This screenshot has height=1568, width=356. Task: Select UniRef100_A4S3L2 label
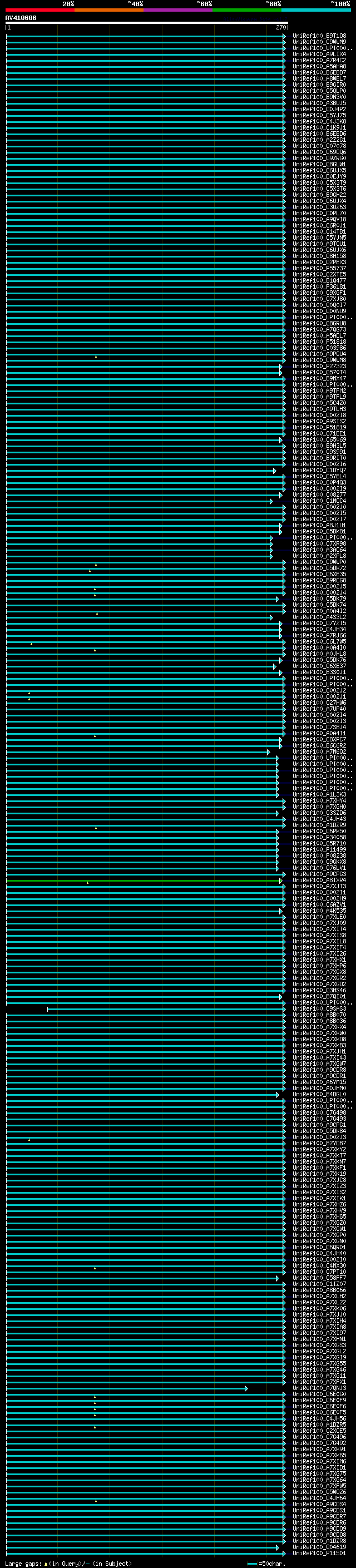[x=319, y=617]
